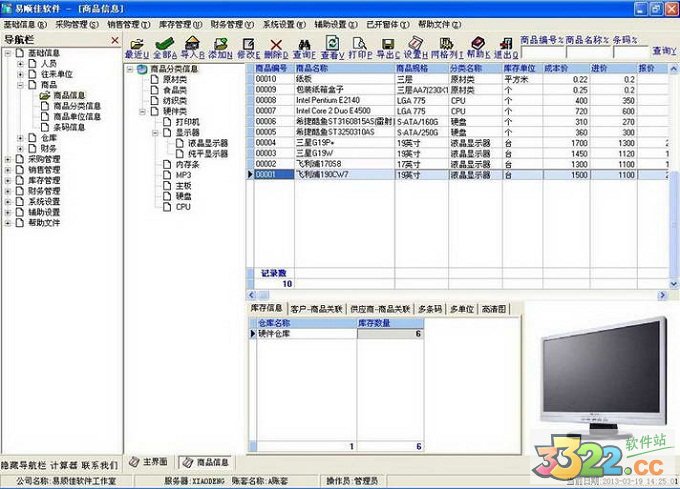This screenshot has width=680, height=489.
Task: Switch to the 多条码 tab
Action: (430, 309)
